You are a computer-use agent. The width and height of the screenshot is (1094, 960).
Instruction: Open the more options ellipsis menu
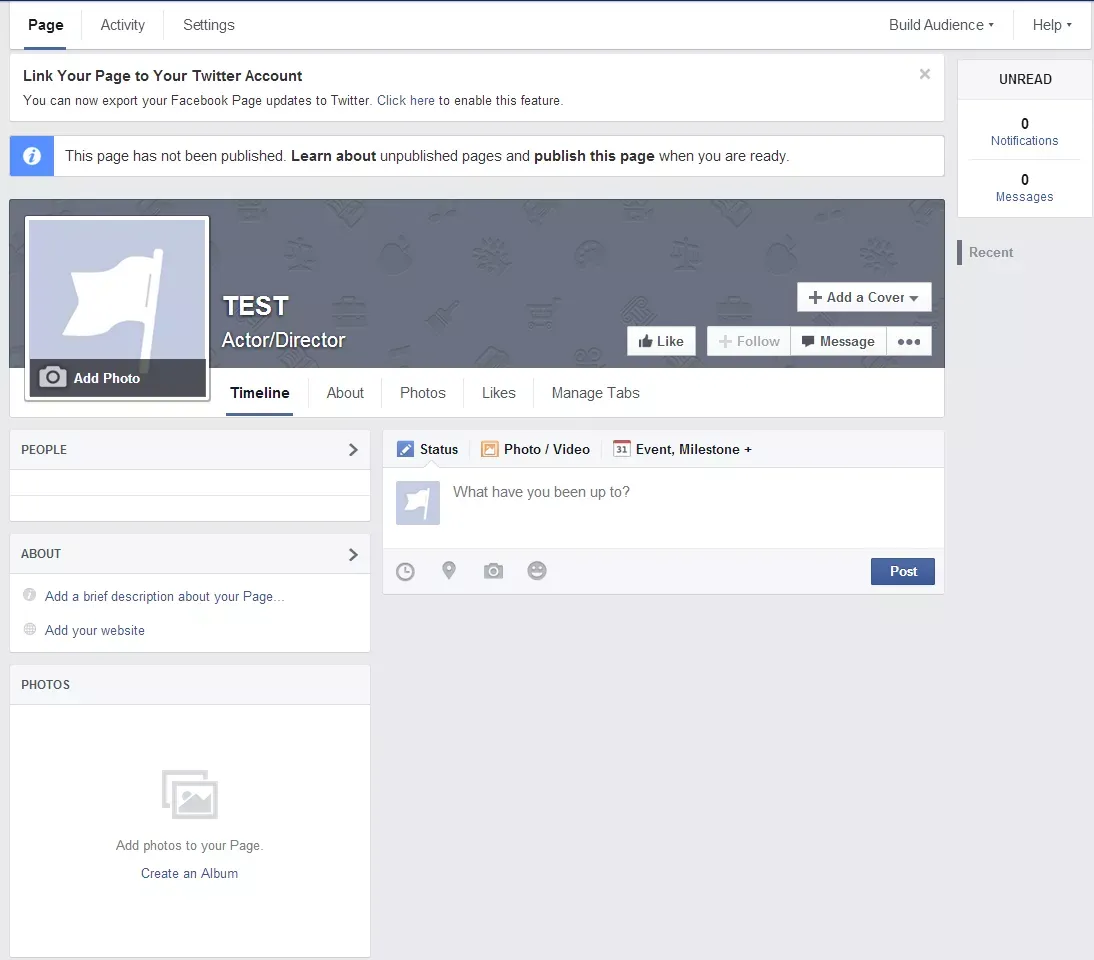[x=909, y=341]
